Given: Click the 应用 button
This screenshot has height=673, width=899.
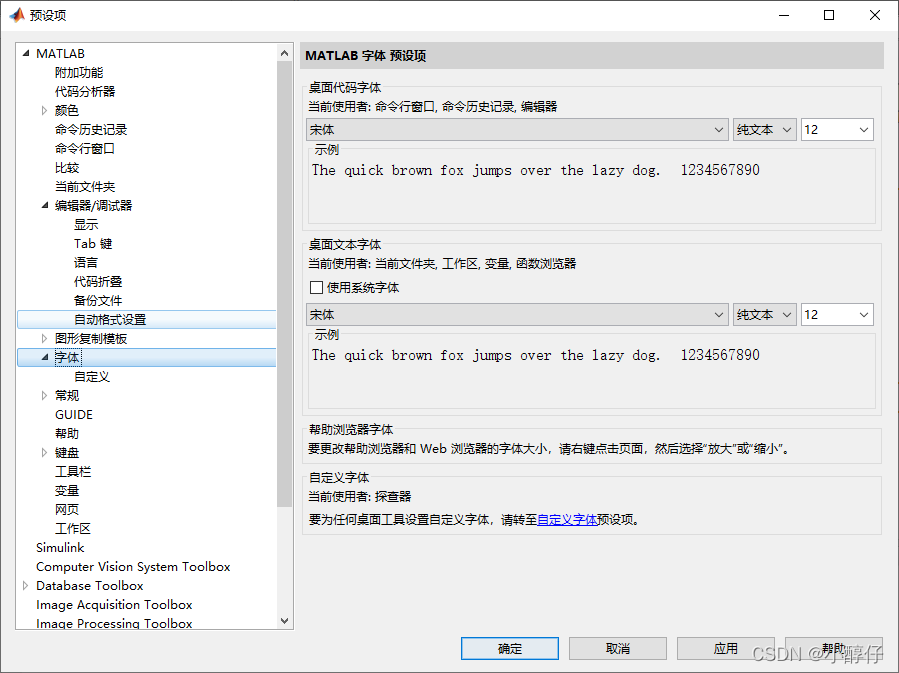Looking at the screenshot, I should tap(725, 648).
